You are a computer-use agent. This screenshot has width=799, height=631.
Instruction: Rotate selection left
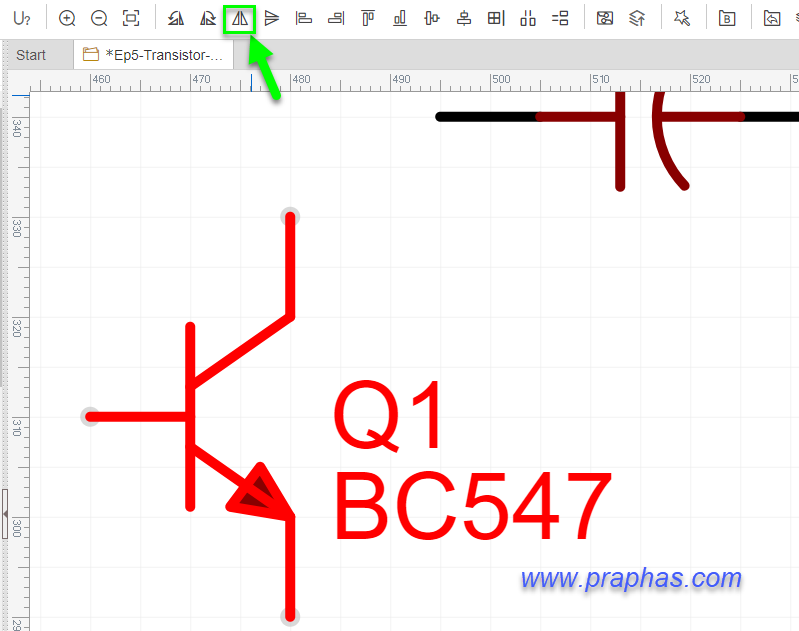pos(176,19)
